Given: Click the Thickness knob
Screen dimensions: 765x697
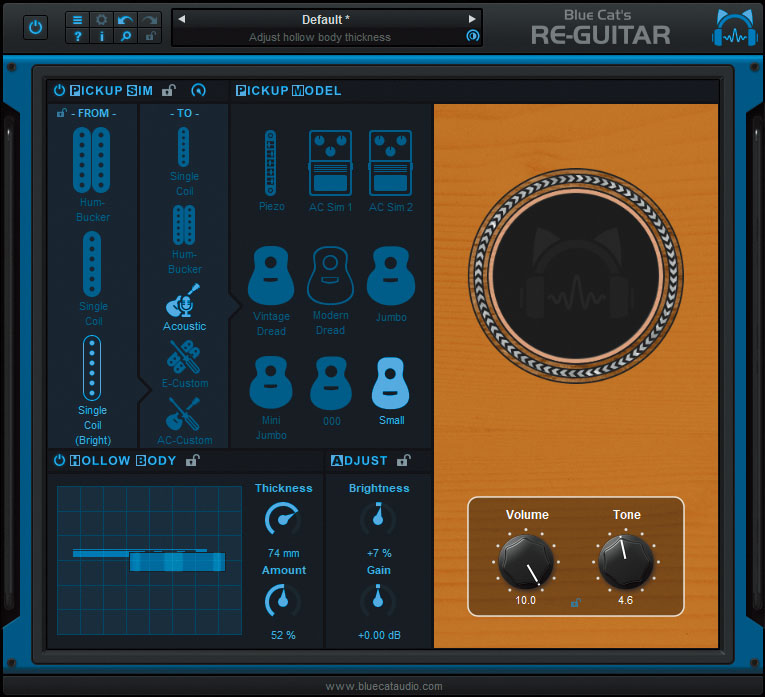Looking at the screenshot, I should coord(282,519).
